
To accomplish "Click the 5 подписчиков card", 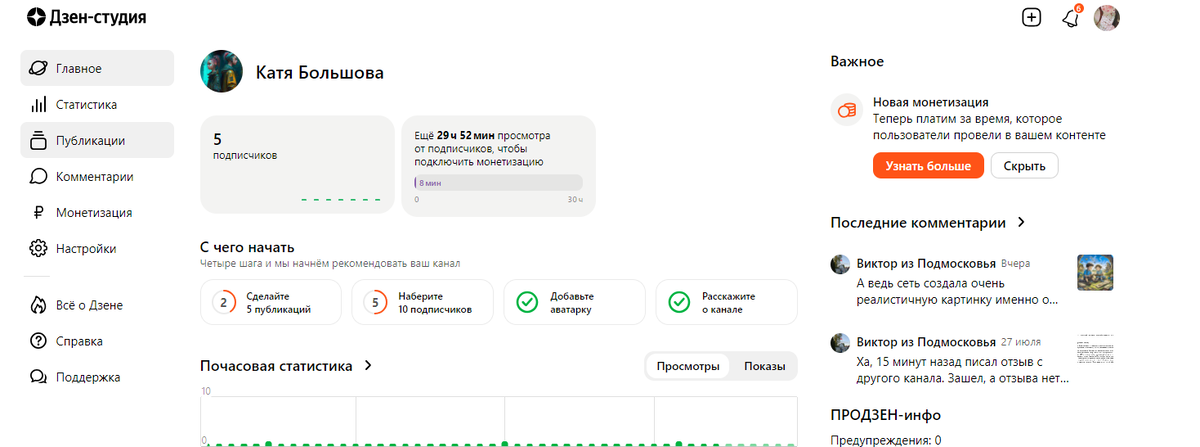I will pyautogui.click(x=297, y=164).
